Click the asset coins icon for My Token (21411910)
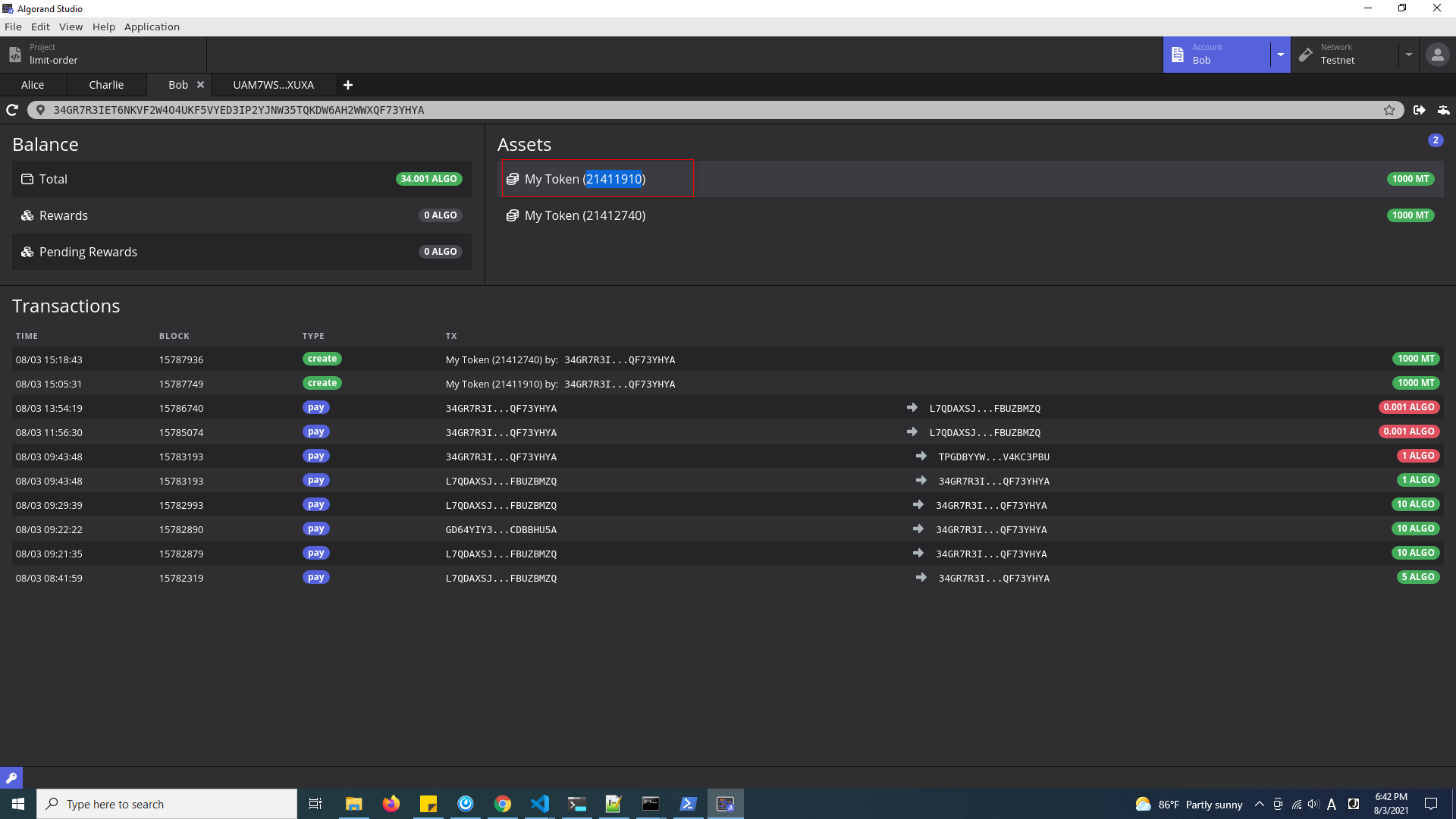 click(513, 179)
